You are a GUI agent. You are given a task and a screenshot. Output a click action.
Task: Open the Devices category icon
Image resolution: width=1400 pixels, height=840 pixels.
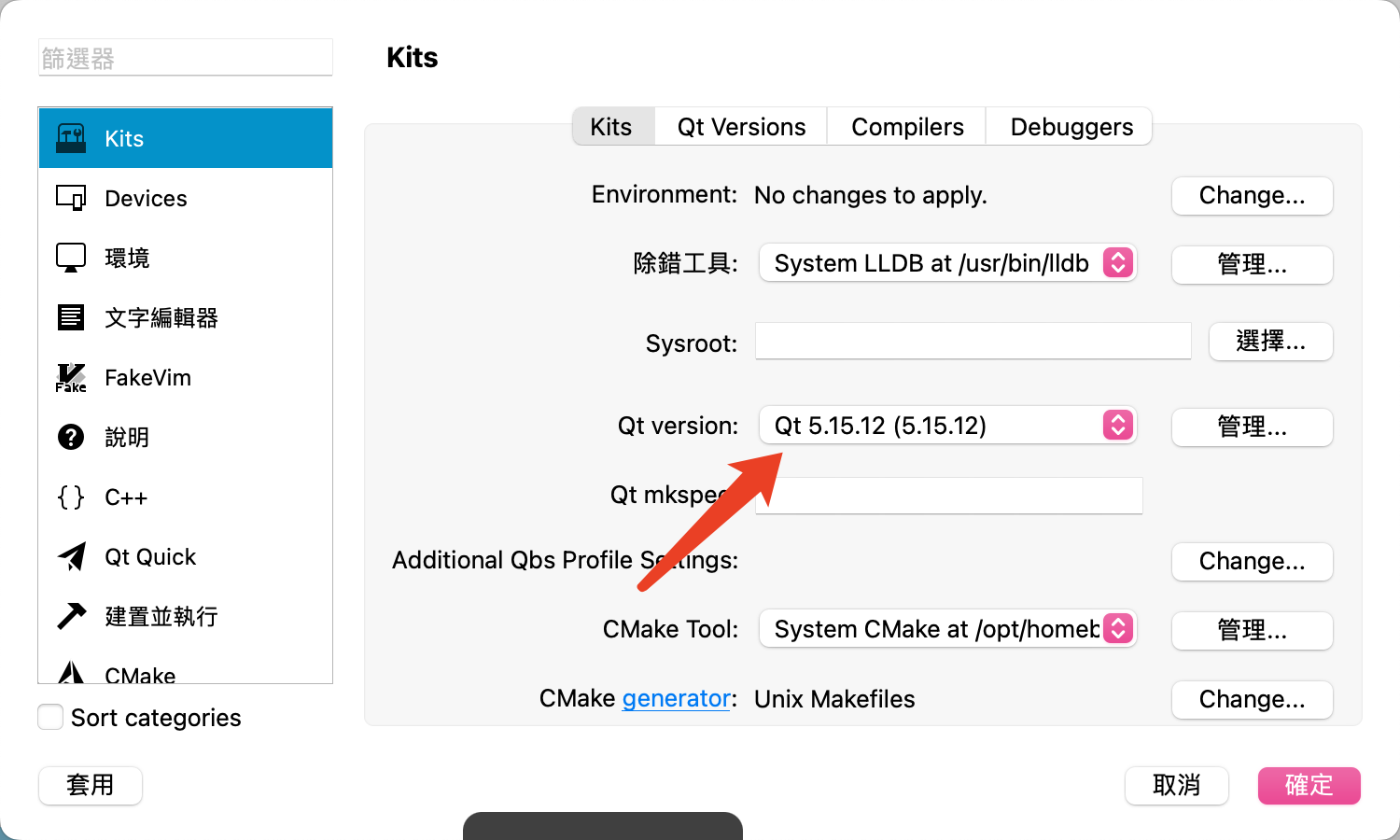click(71, 198)
